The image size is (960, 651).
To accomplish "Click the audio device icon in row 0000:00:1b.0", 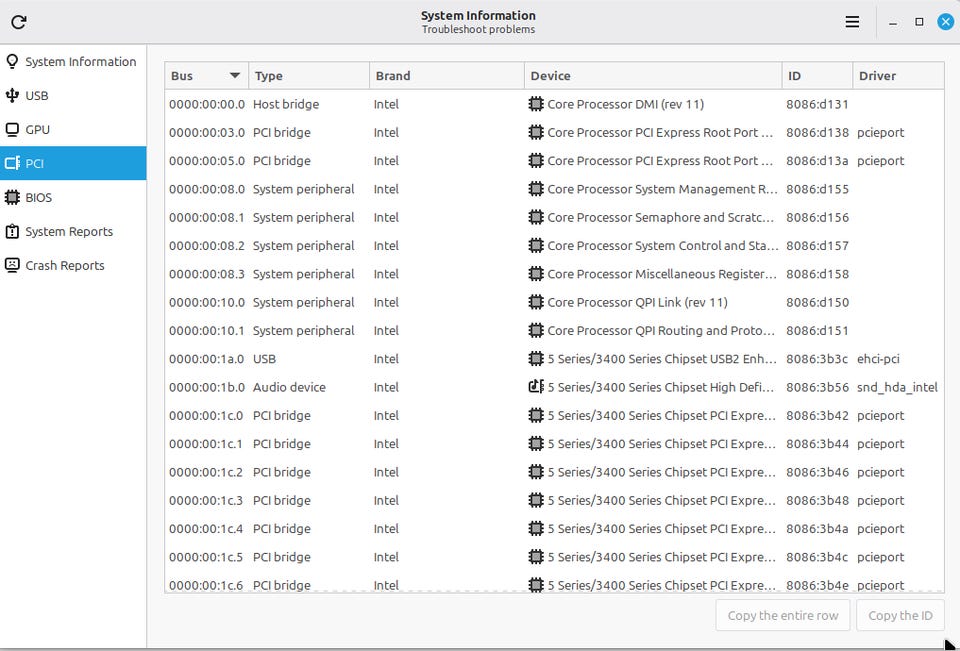I will [536, 387].
